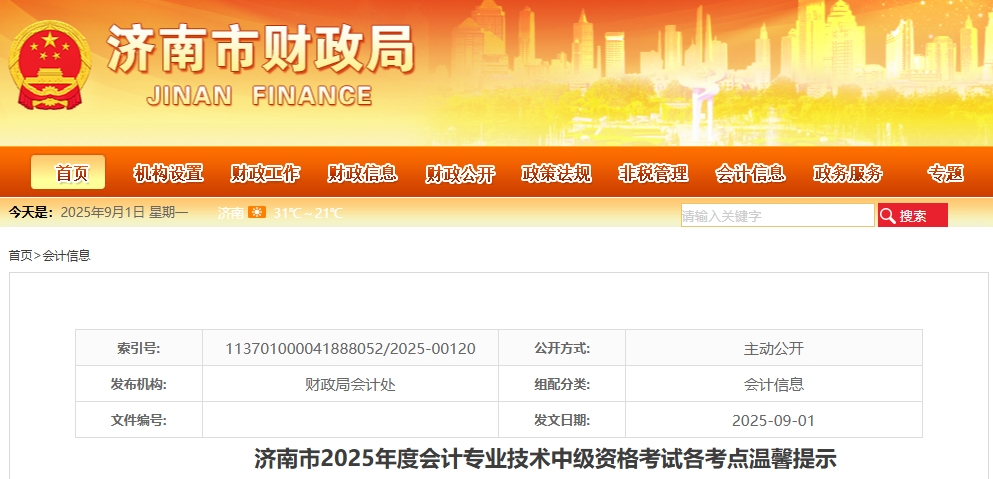Open 非税管理 from the navigation bar
This screenshot has height=479, width=993.
pyautogui.click(x=654, y=173)
